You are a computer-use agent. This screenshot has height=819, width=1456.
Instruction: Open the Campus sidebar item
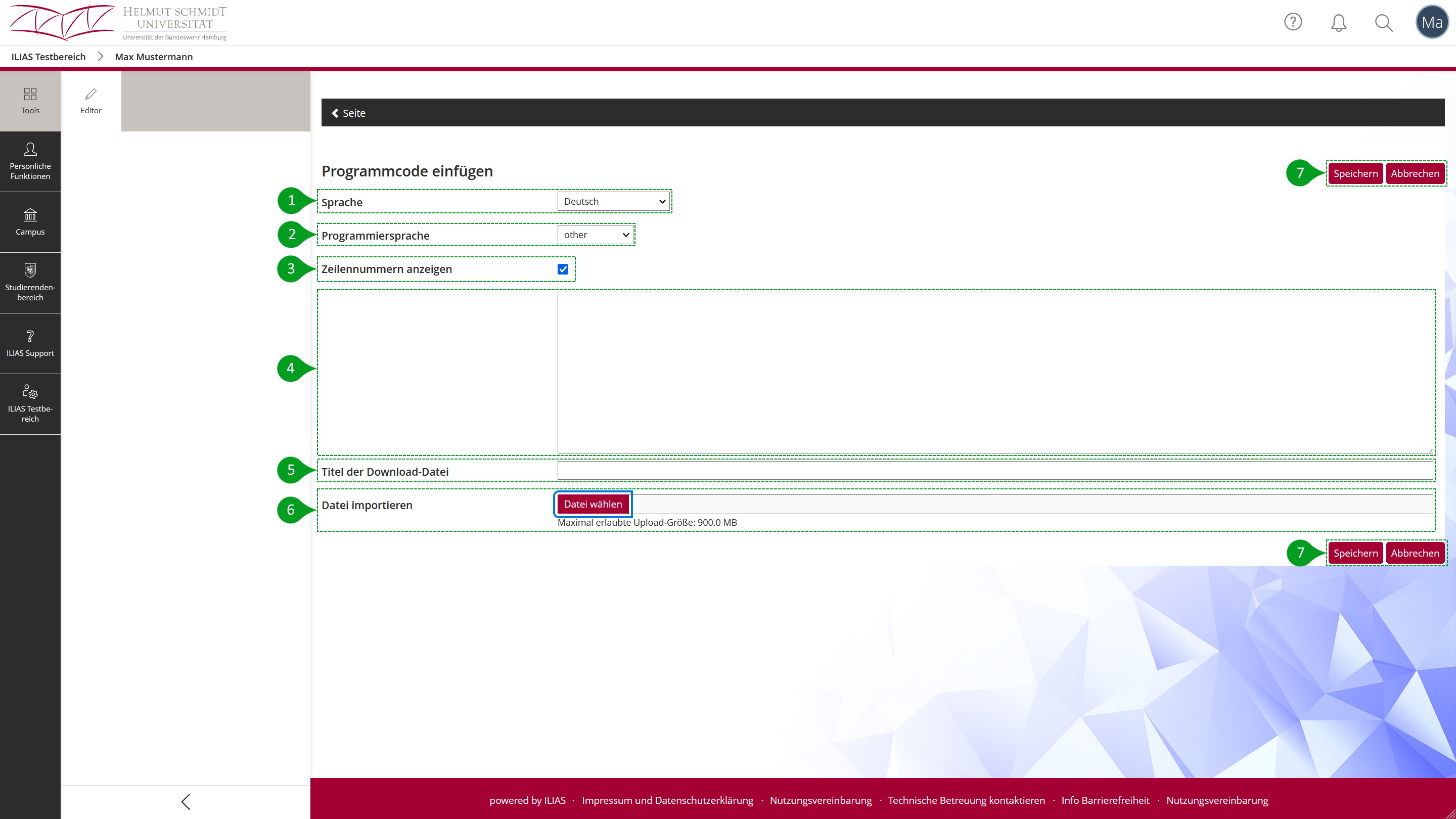(x=30, y=221)
